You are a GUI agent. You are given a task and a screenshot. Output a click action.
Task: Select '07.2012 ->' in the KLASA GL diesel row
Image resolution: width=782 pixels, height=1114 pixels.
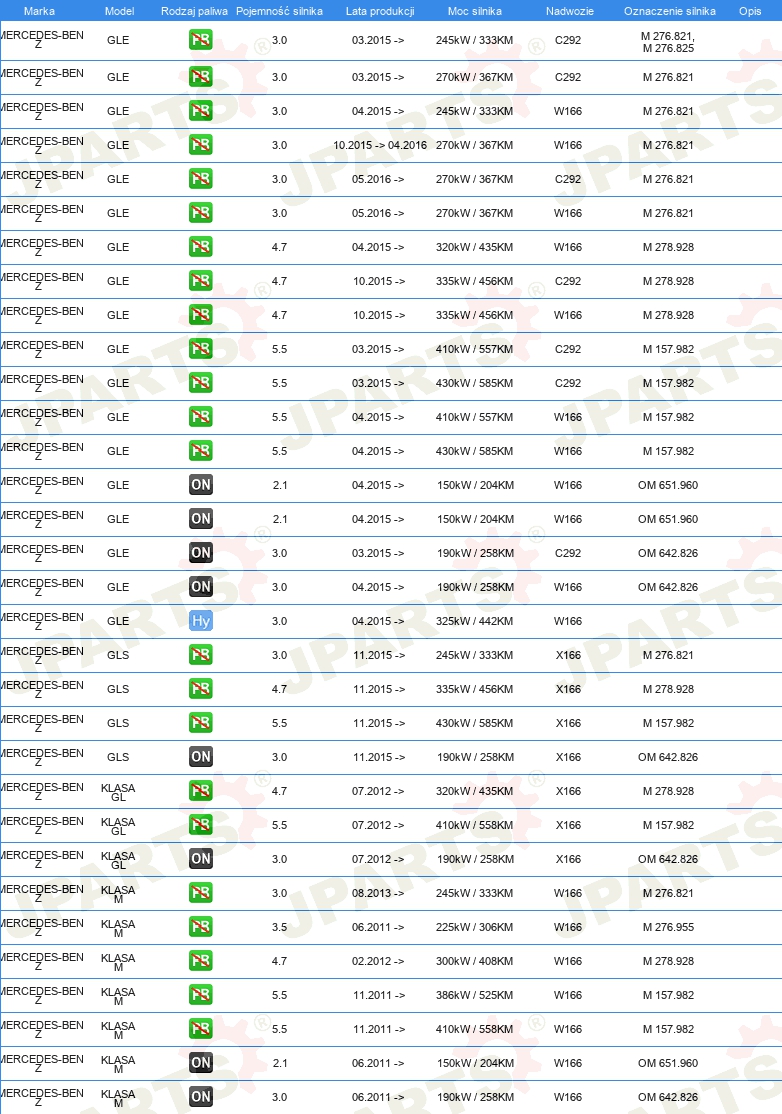pyautogui.click(x=378, y=859)
